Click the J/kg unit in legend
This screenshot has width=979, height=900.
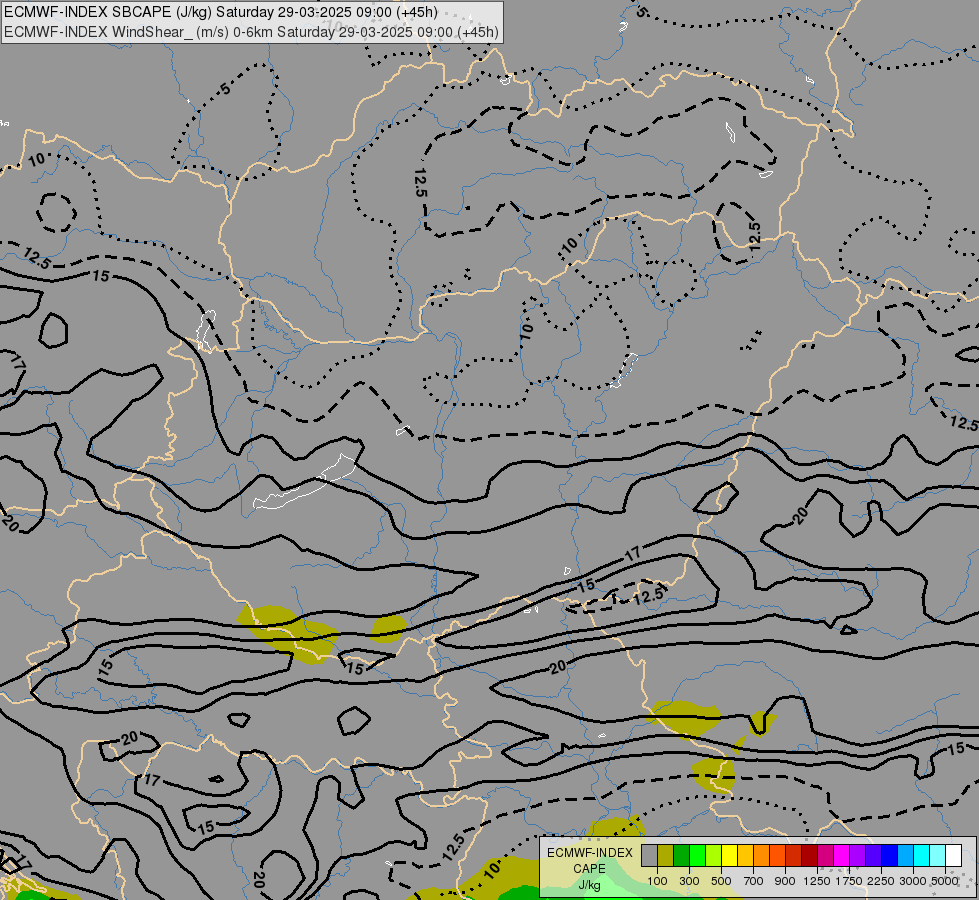tap(589, 885)
